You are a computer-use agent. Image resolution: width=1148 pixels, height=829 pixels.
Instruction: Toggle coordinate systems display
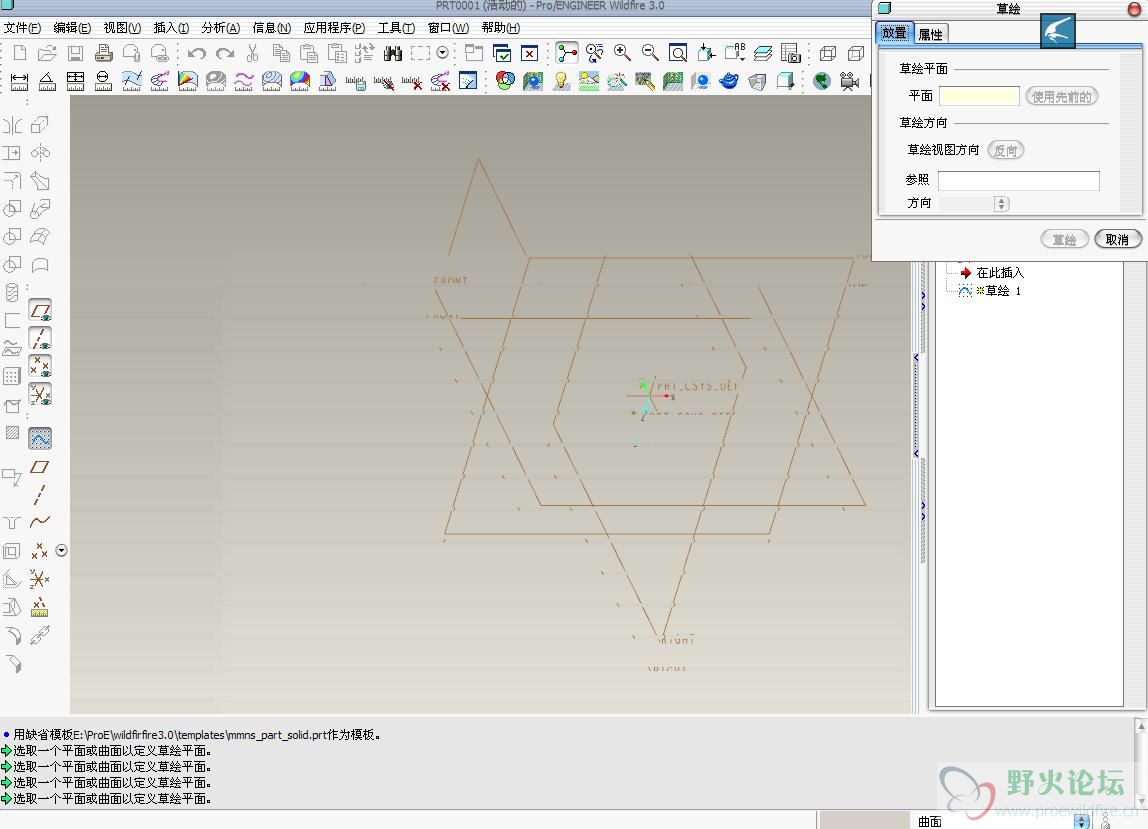click(40, 394)
